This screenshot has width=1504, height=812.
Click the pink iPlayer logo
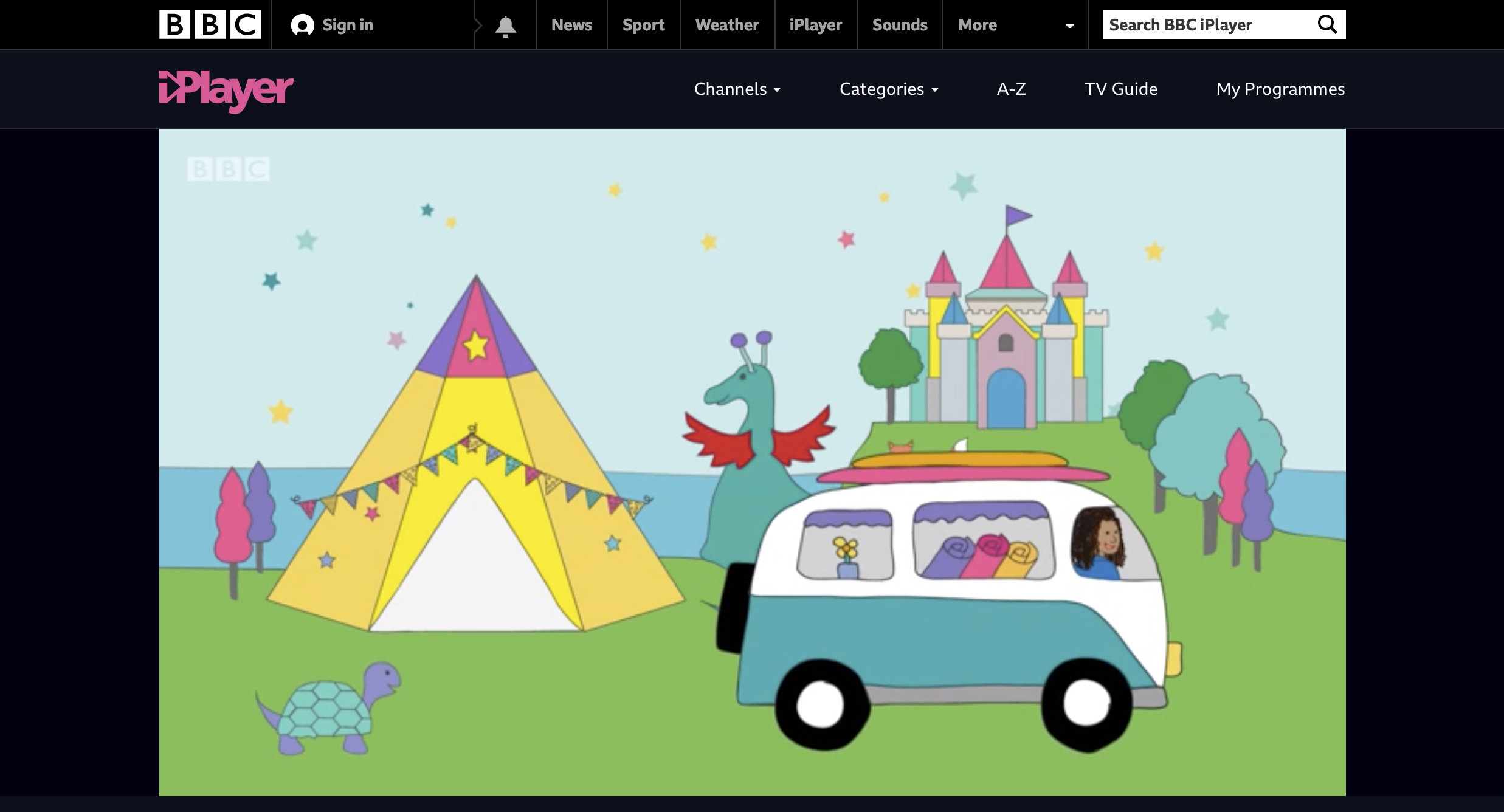click(x=226, y=90)
